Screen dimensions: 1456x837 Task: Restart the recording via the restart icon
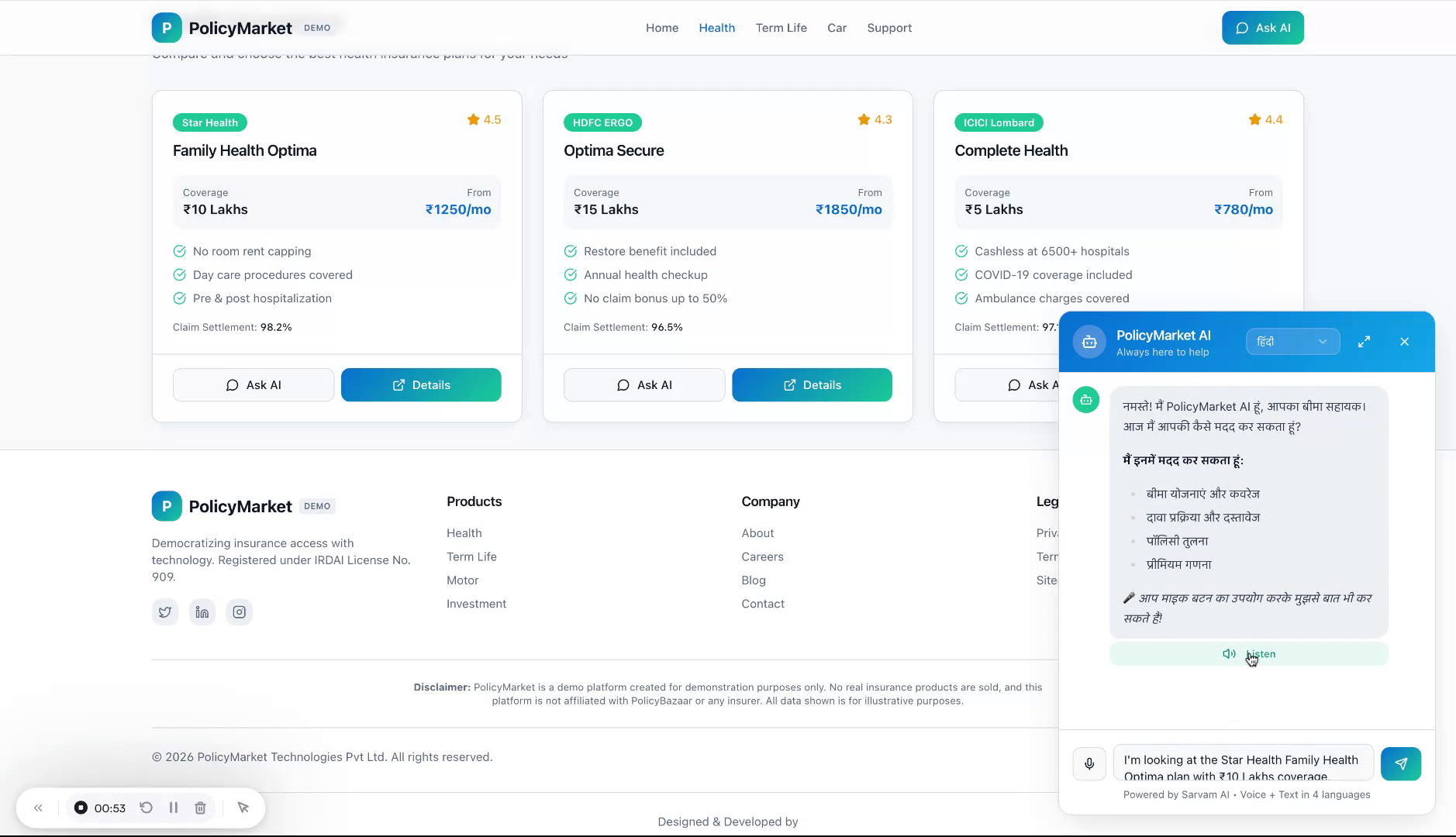[x=147, y=807]
